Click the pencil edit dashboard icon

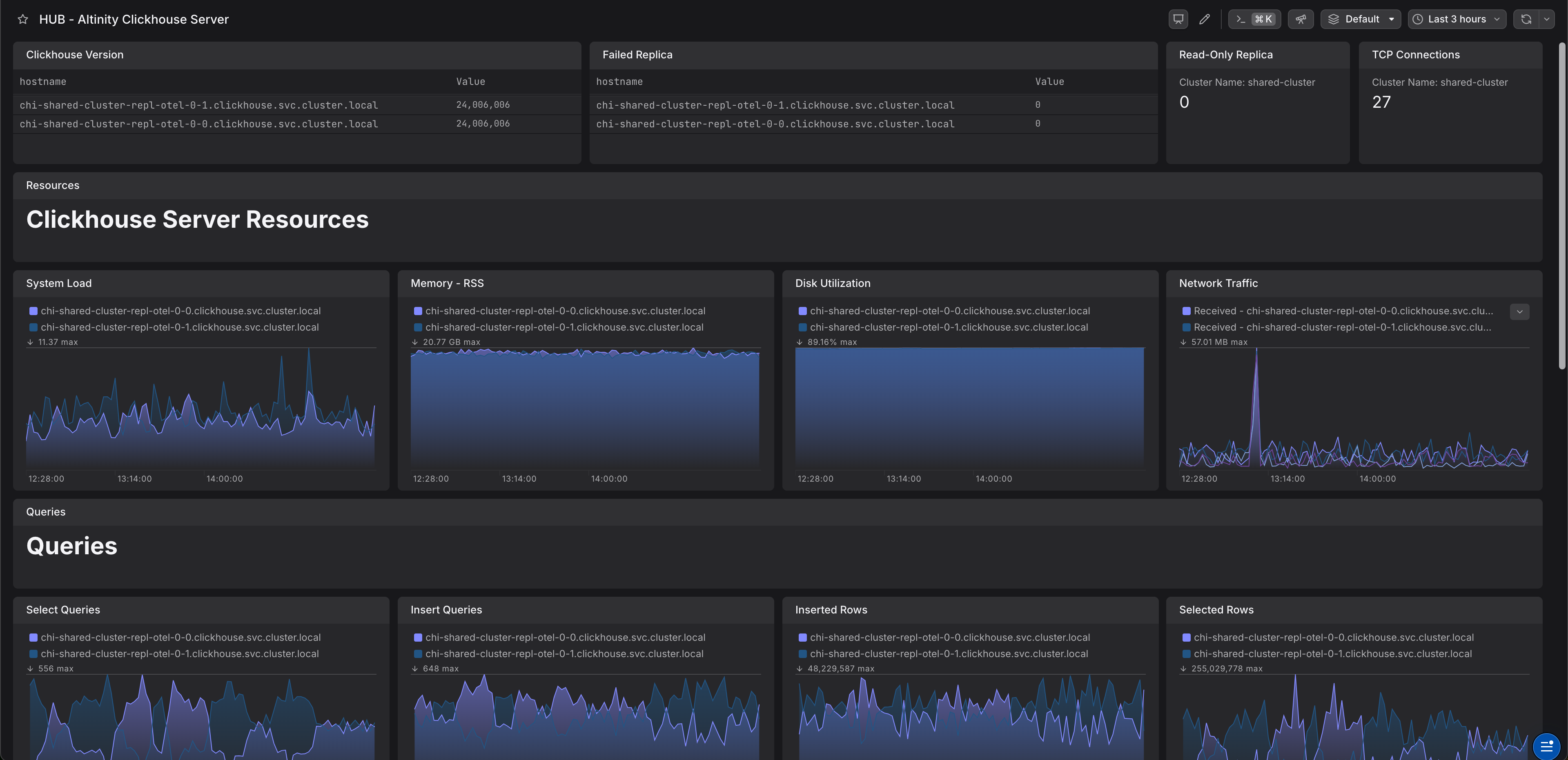pyautogui.click(x=1204, y=20)
